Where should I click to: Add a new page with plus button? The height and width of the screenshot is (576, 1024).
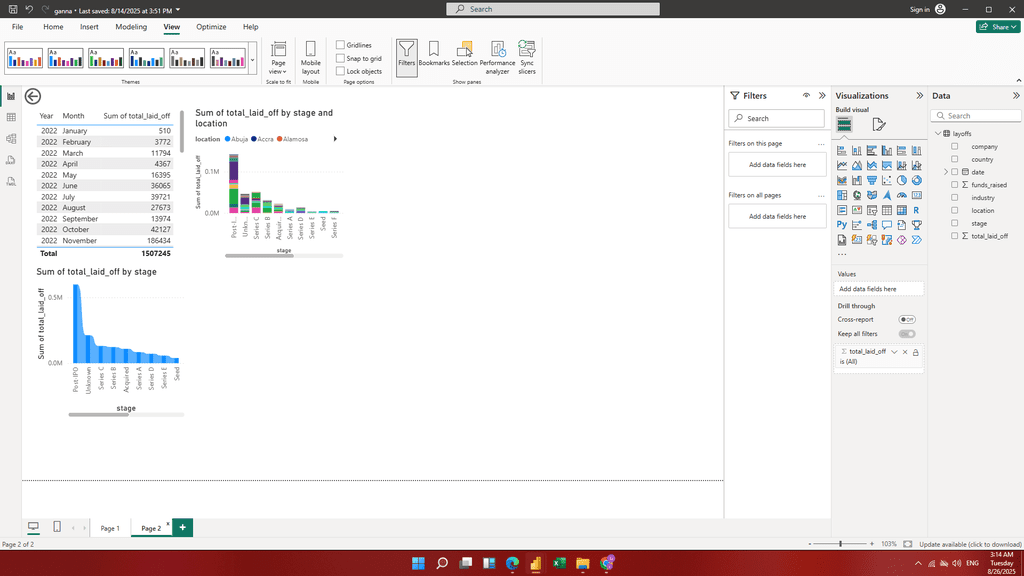(183, 527)
